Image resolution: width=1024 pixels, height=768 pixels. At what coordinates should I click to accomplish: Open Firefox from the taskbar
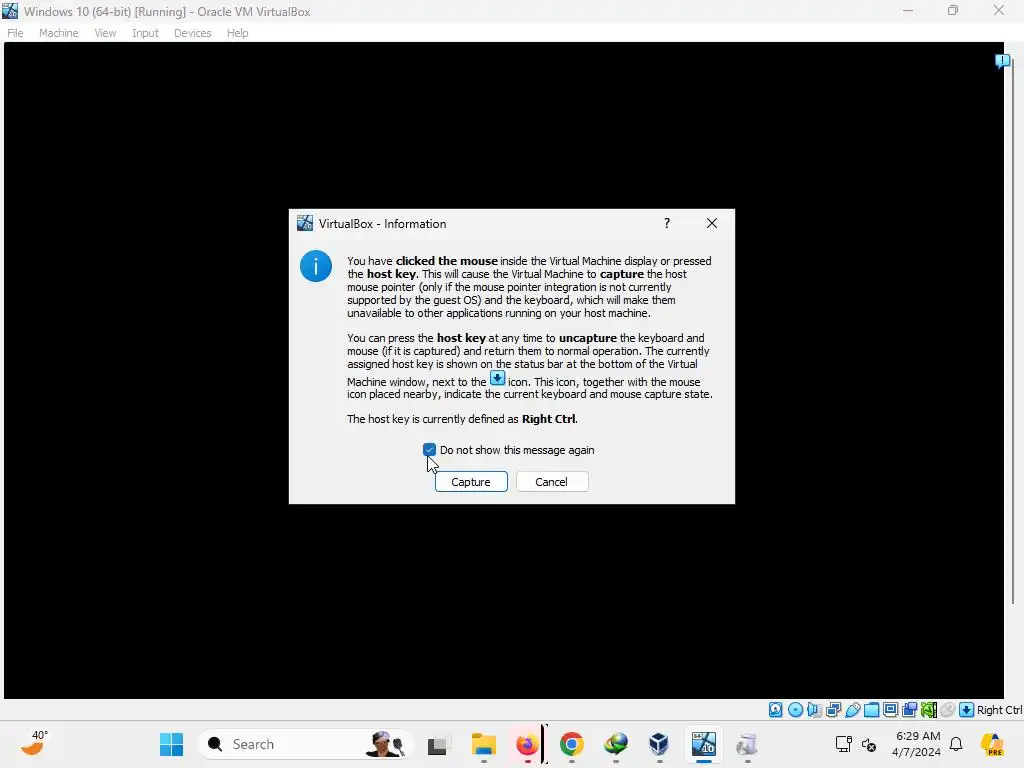pyautogui.click(x=527, y=744)
